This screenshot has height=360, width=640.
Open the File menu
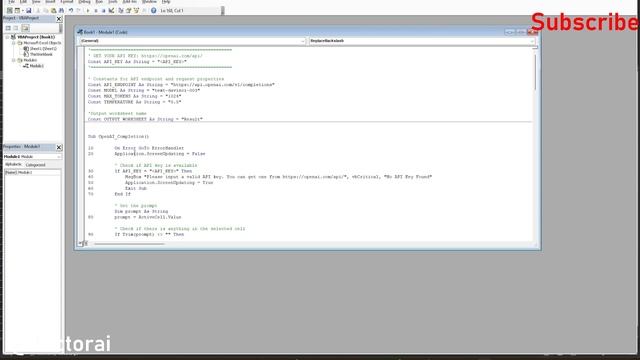(11, 2)
